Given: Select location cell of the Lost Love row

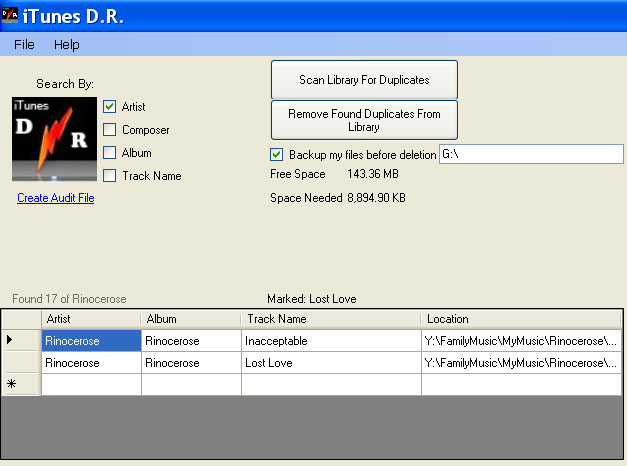Looking at the screenshot, I should tap(521, 363).
